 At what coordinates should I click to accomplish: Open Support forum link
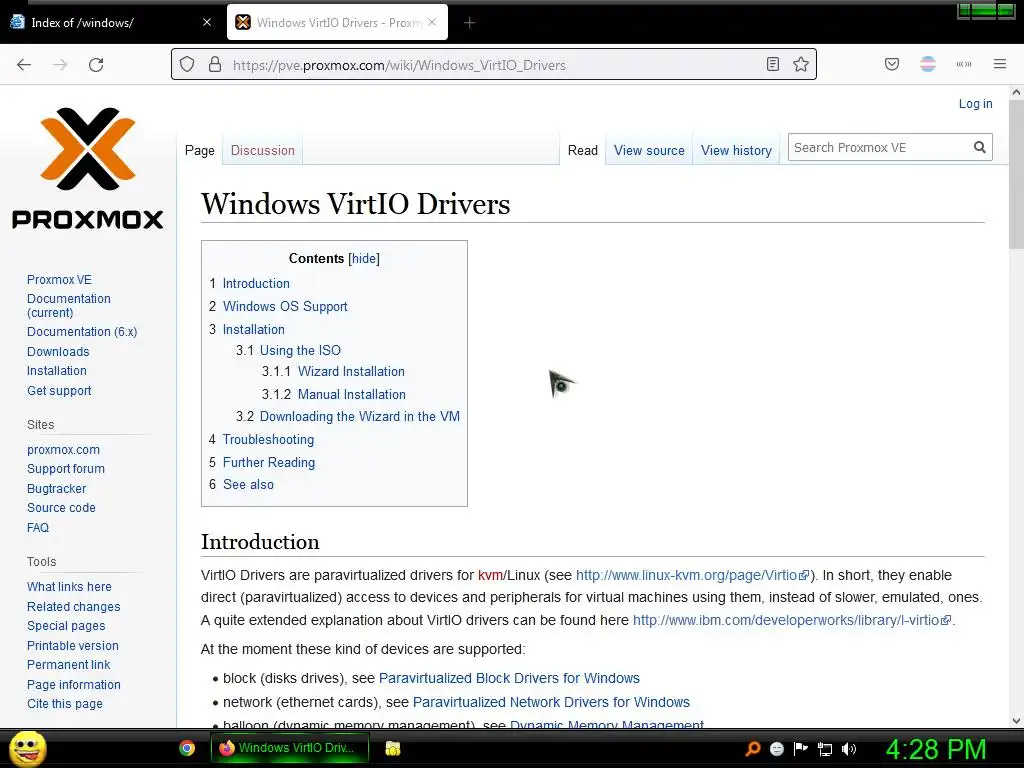(x=66, y=469)
